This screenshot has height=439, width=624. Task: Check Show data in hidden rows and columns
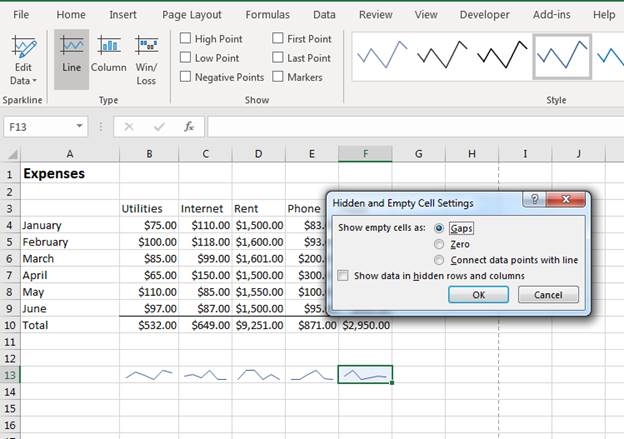pos(343,275)
